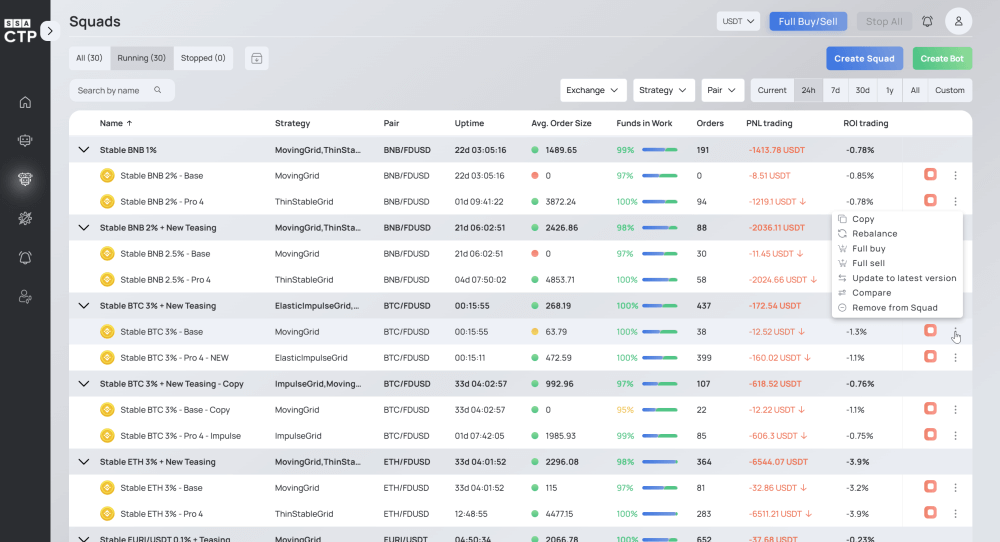Open more options for Stable BTC 3% - Base - Copy

[x=955, y=410]
